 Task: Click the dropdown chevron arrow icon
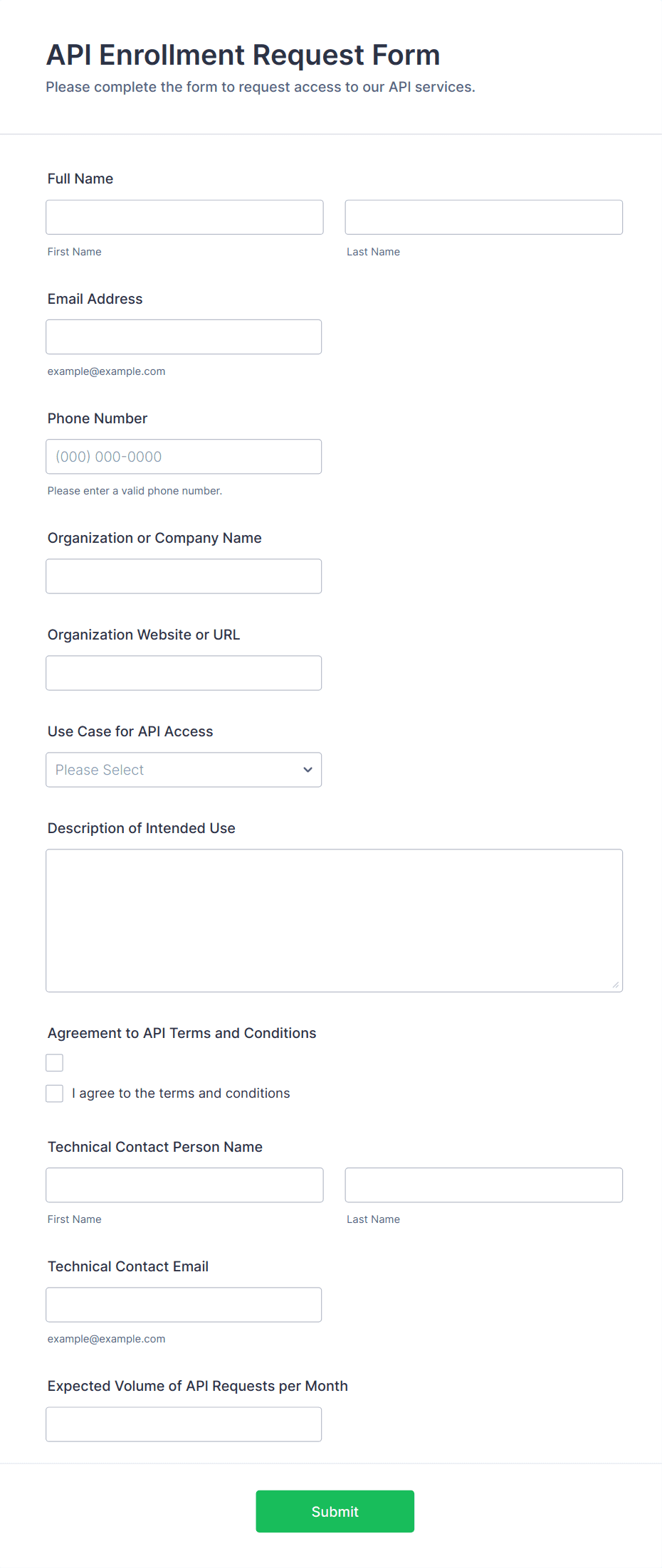pos(308,769)
